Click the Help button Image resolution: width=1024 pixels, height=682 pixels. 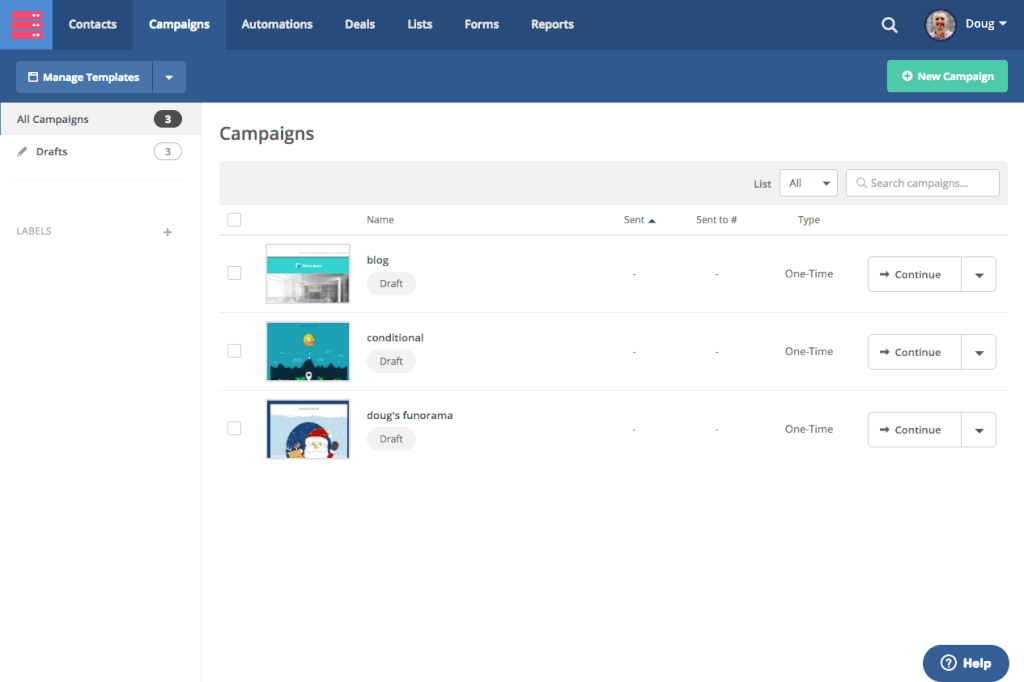click(965, 663)
